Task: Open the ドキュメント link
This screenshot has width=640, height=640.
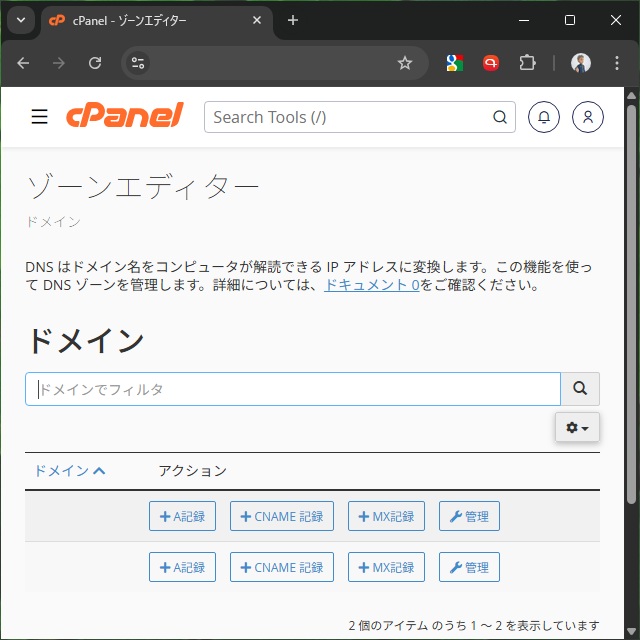Action: 371,285
